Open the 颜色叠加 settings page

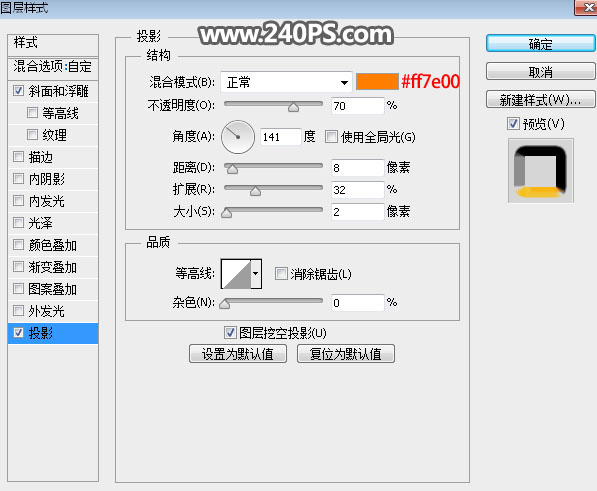53,245
